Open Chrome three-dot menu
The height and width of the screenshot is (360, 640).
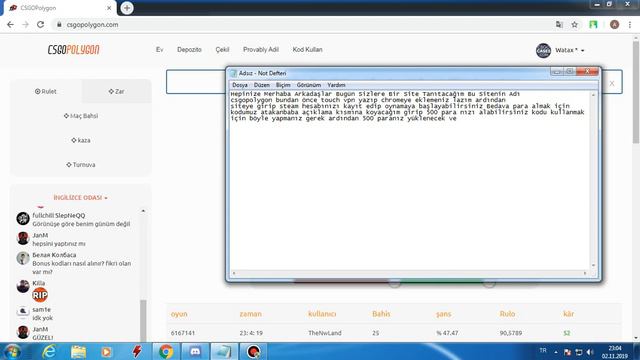point(630,24)
